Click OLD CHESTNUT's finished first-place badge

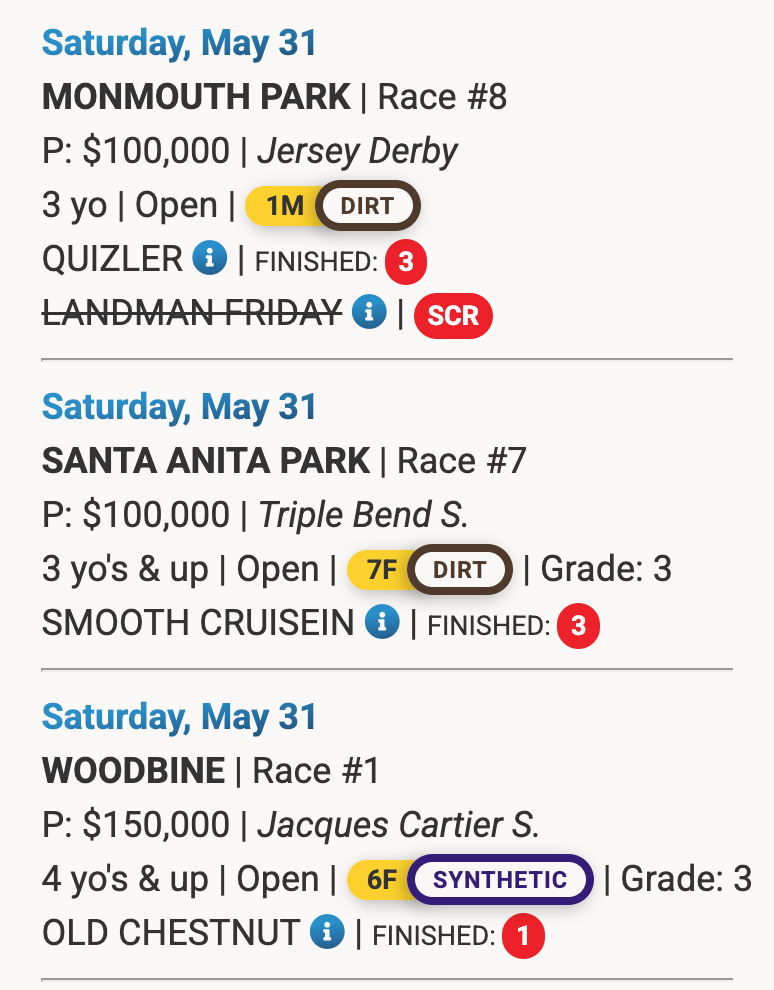click(x=523, y=936)
